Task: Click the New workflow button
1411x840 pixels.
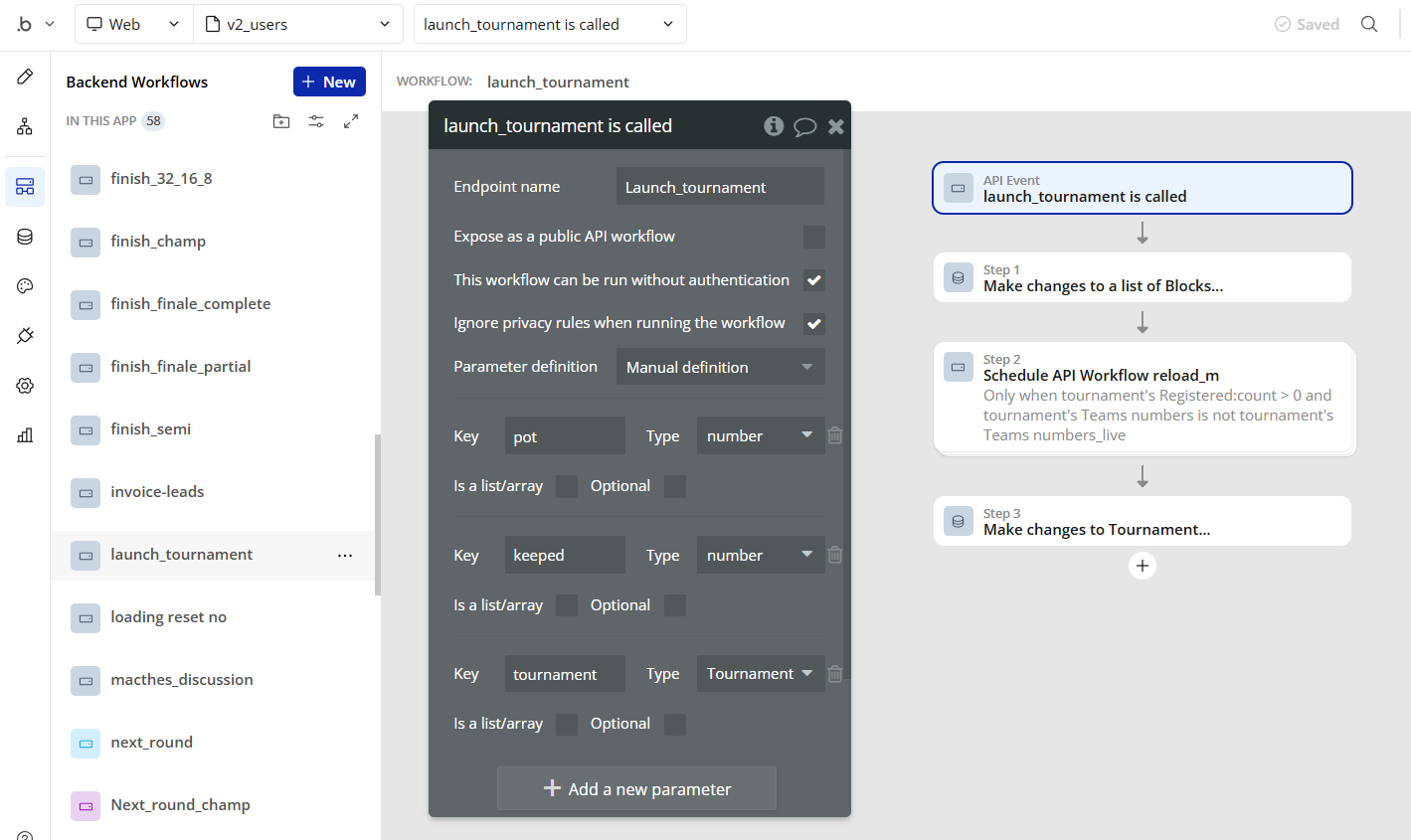Action: tap(329, 82)
